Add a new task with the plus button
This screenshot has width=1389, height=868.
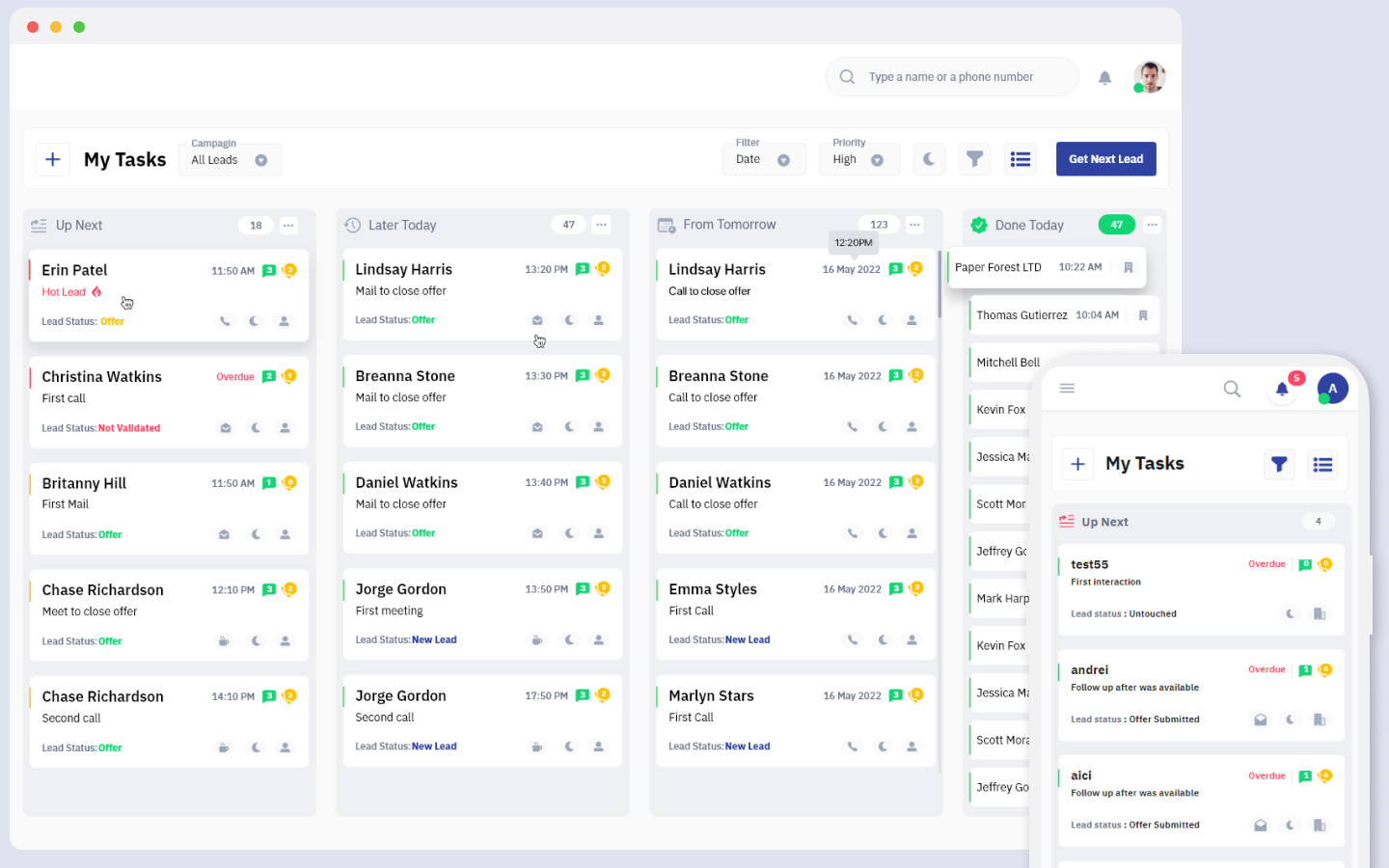pyautogui.click(x=53, y=159)
